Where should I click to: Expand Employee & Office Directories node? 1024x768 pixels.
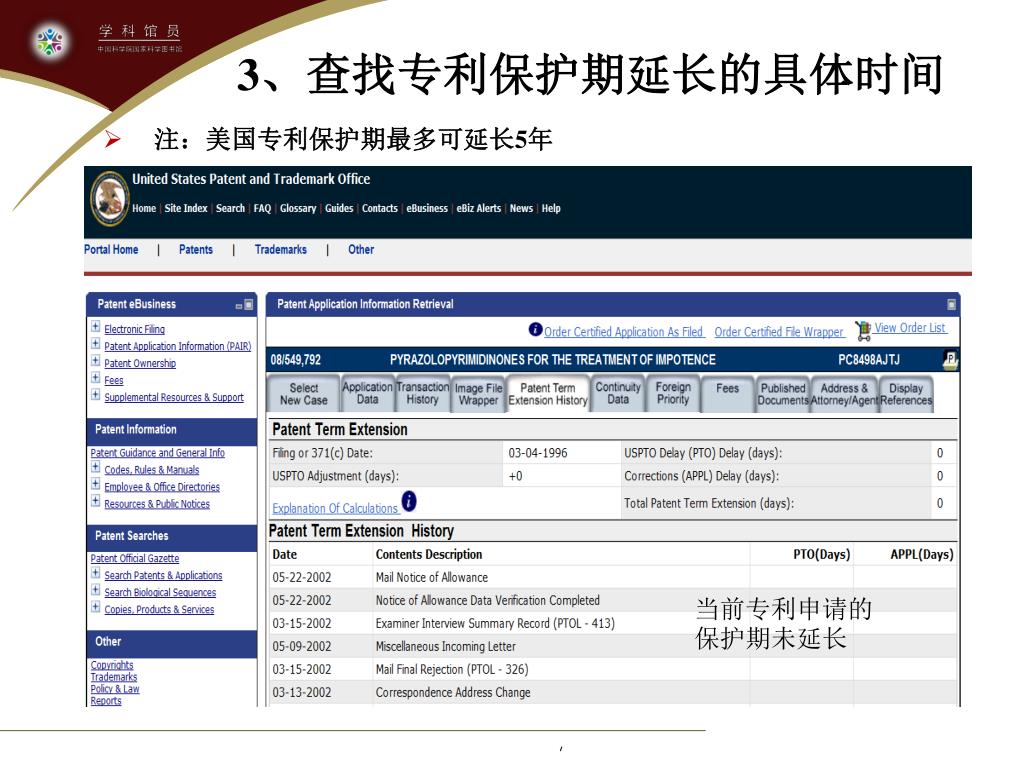(96, 484)
